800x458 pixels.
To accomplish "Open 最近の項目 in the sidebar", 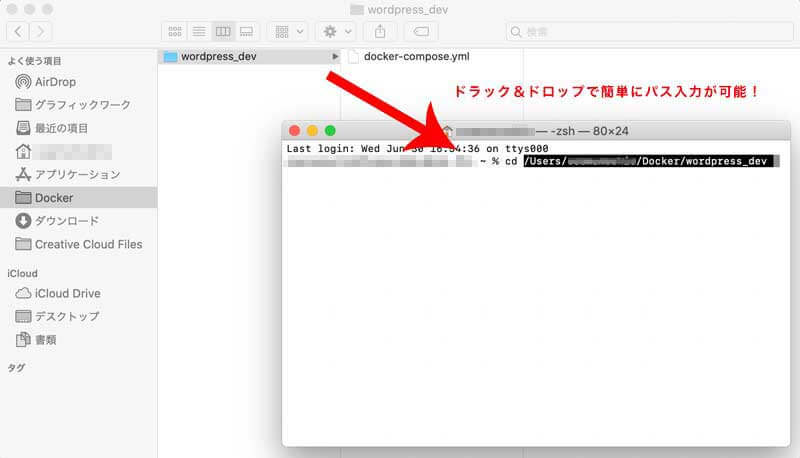I will [62, 128].
